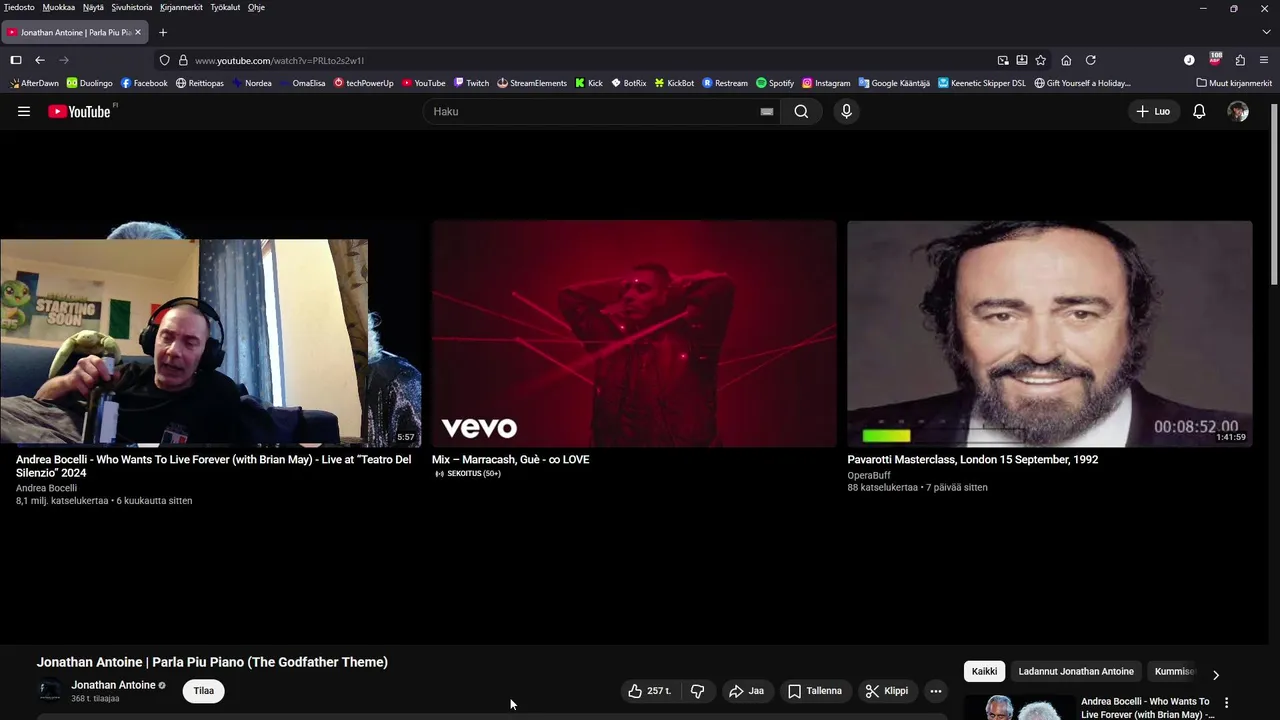Expand the Muut kirjanmerkit bookmarks folder
The width and height of the screenshot is (1280, 720).
pos(1234,83)
